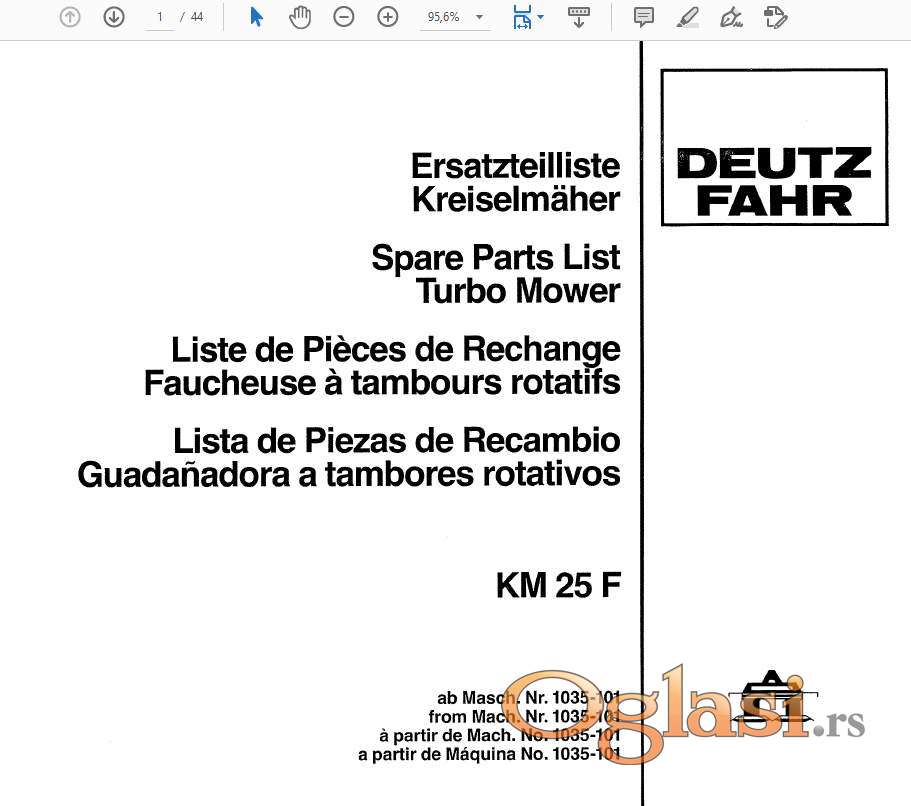911x806 pixels.
Task: Click Faucheuse à tambours rotatifs text
Action: coord(382,383)
